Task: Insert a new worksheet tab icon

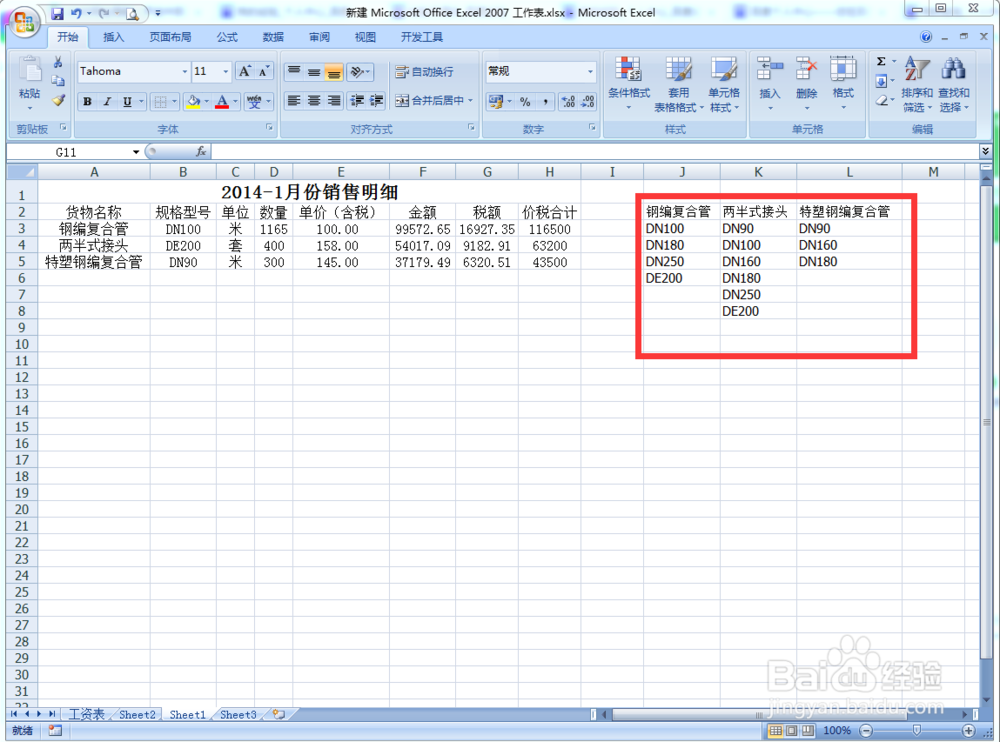Action: coord(279,714)
